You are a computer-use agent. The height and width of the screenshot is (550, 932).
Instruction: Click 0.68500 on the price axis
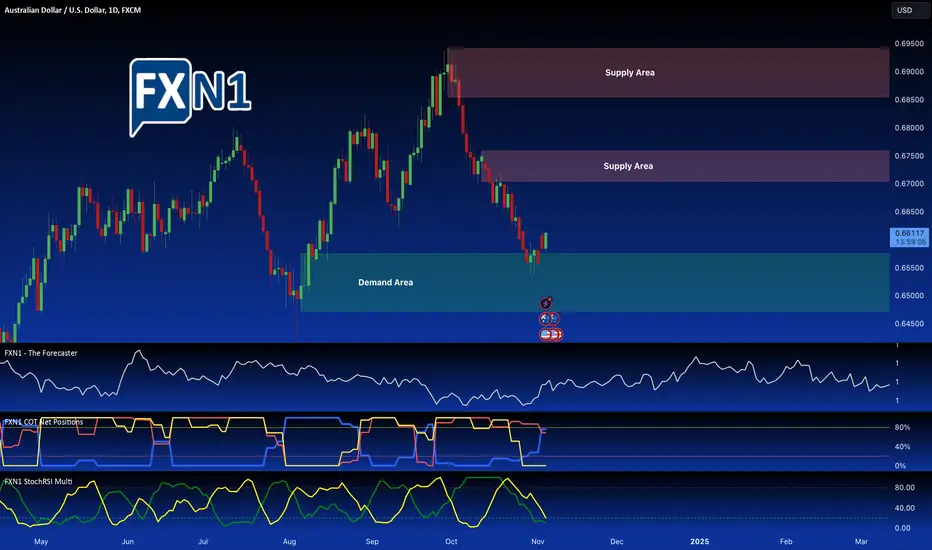909,100
